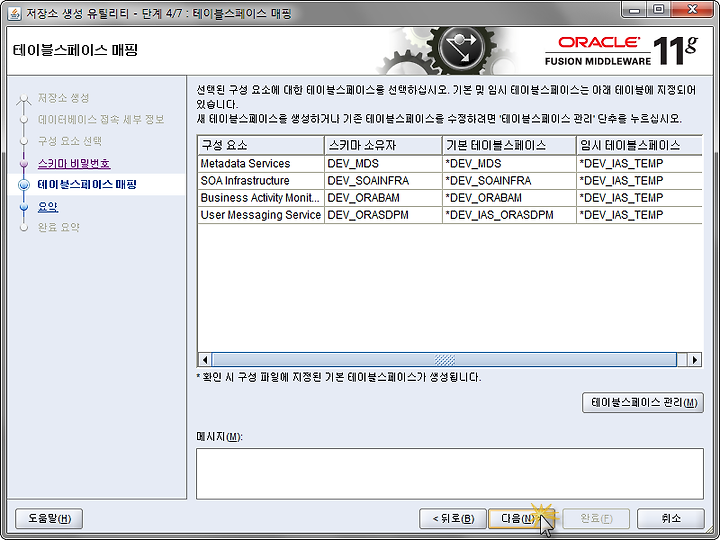
Task: Click the 메시지 text area
Action: [x=450, y=474]
